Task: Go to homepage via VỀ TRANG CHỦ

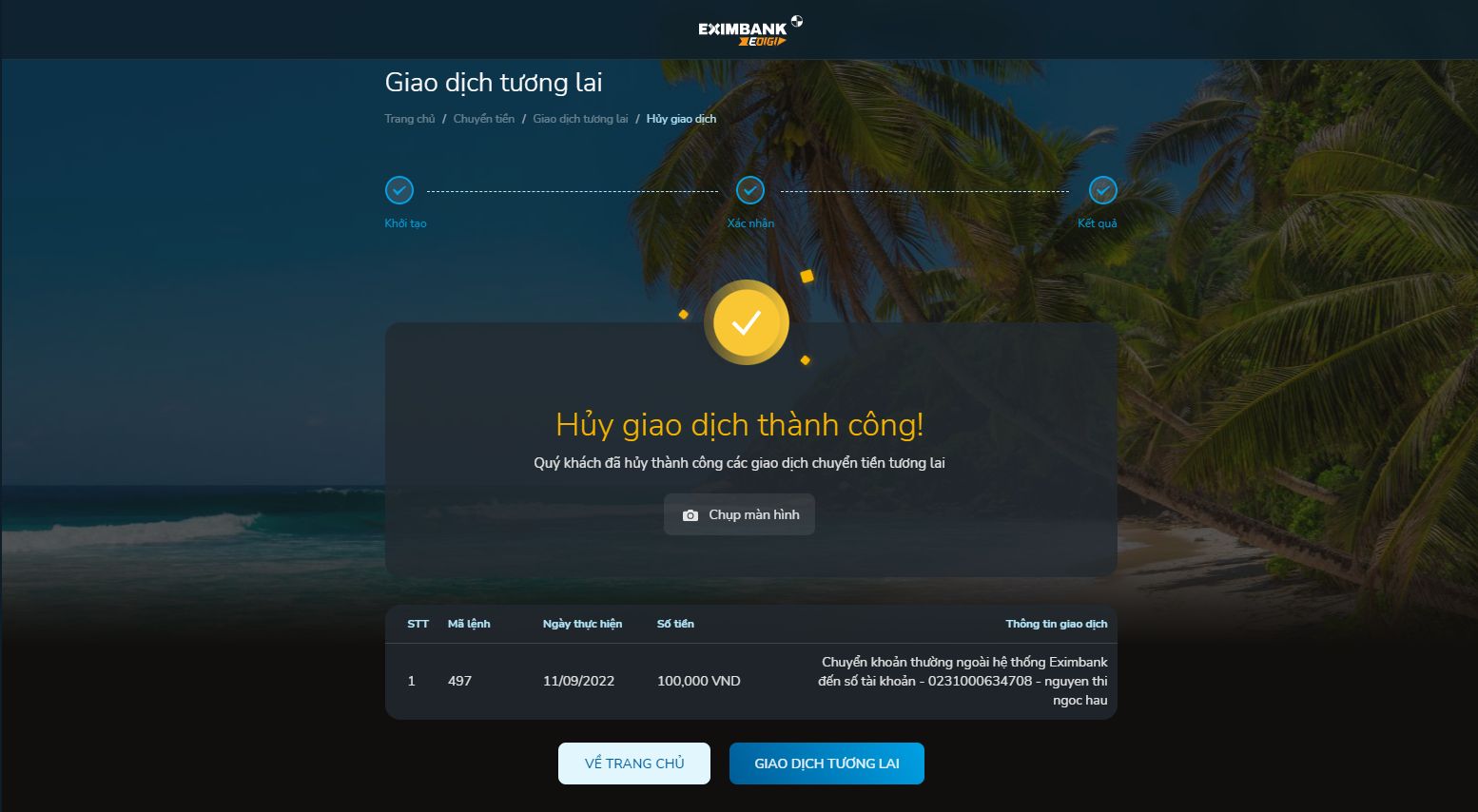Action: [634, 764]
